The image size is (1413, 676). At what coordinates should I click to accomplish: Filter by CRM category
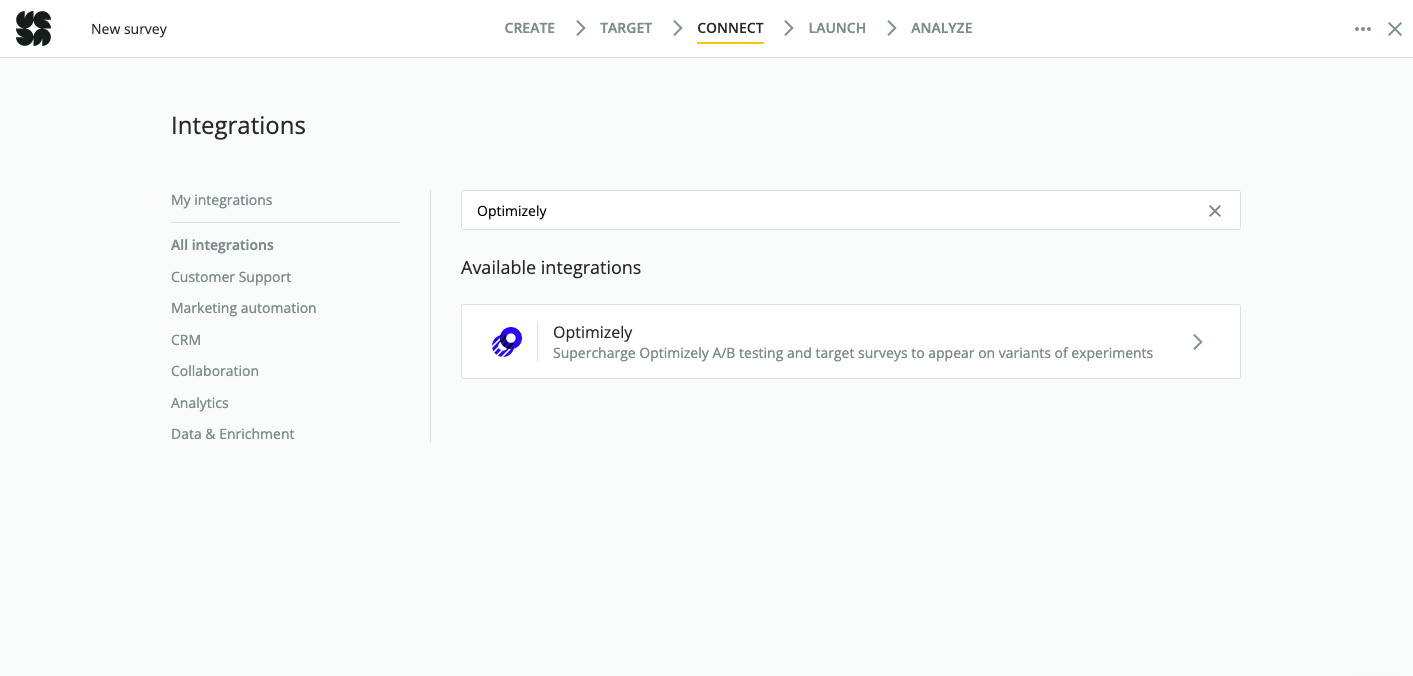tap(186, 340)
